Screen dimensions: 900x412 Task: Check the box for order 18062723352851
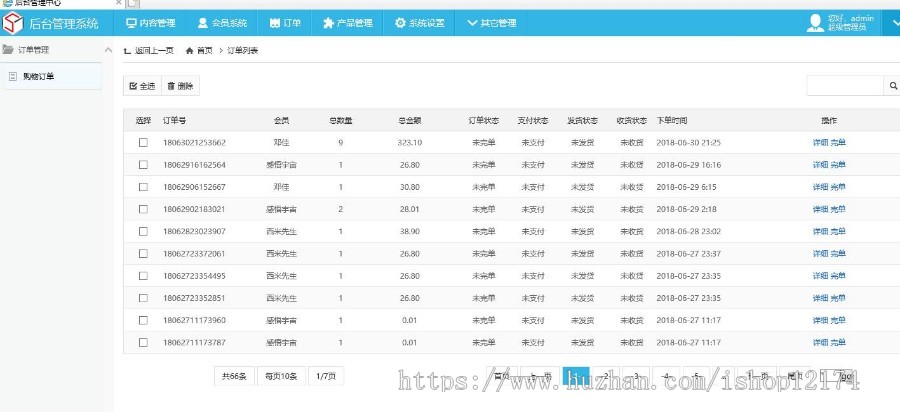click(x=143, y=298)
